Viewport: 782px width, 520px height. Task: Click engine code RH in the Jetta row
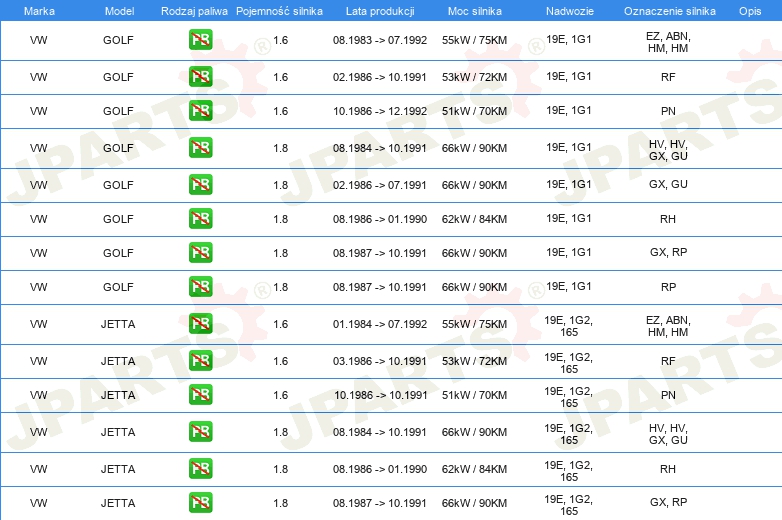(x=668, y=469)
